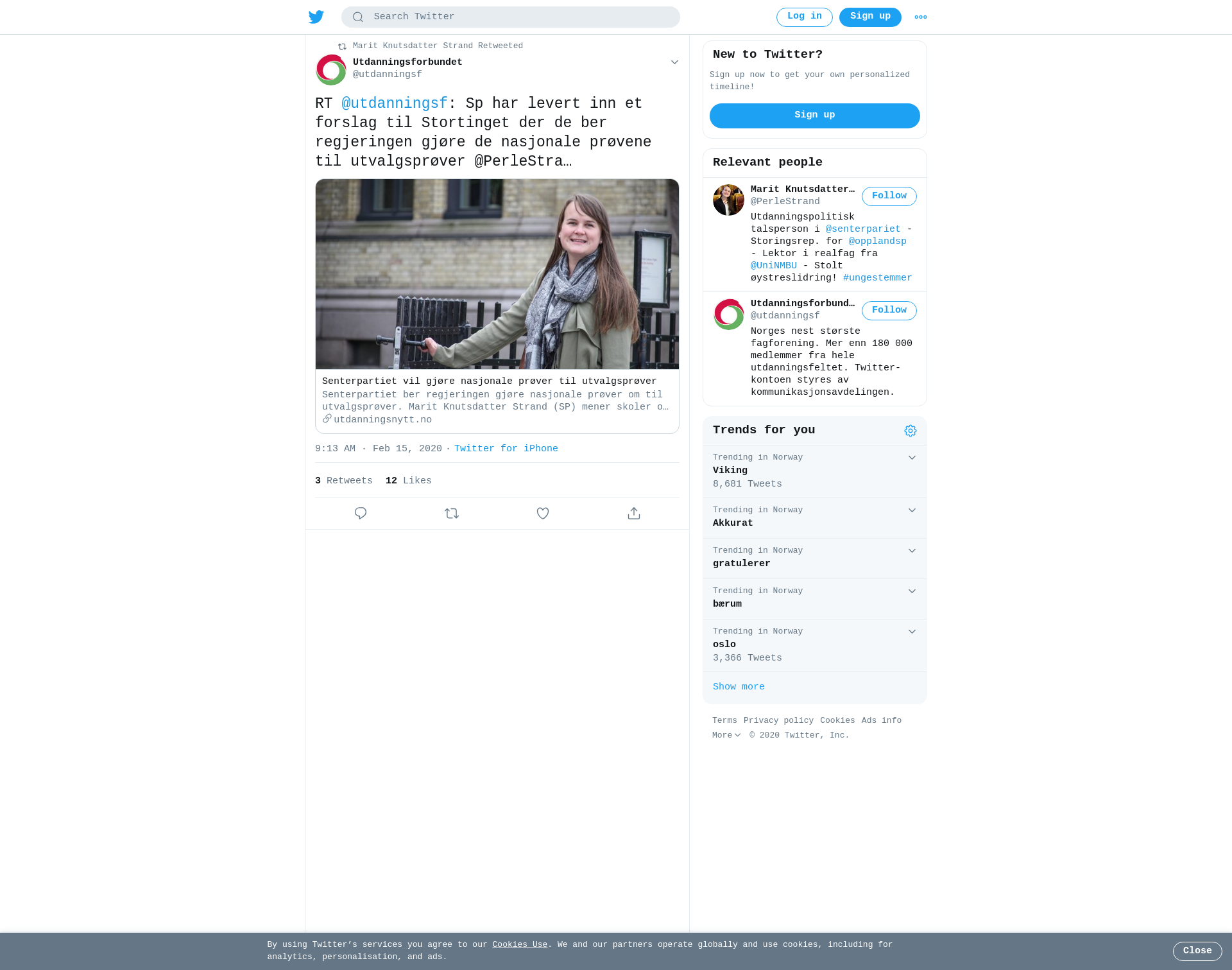Open the three-dot more menu

[x=921, y=17]
